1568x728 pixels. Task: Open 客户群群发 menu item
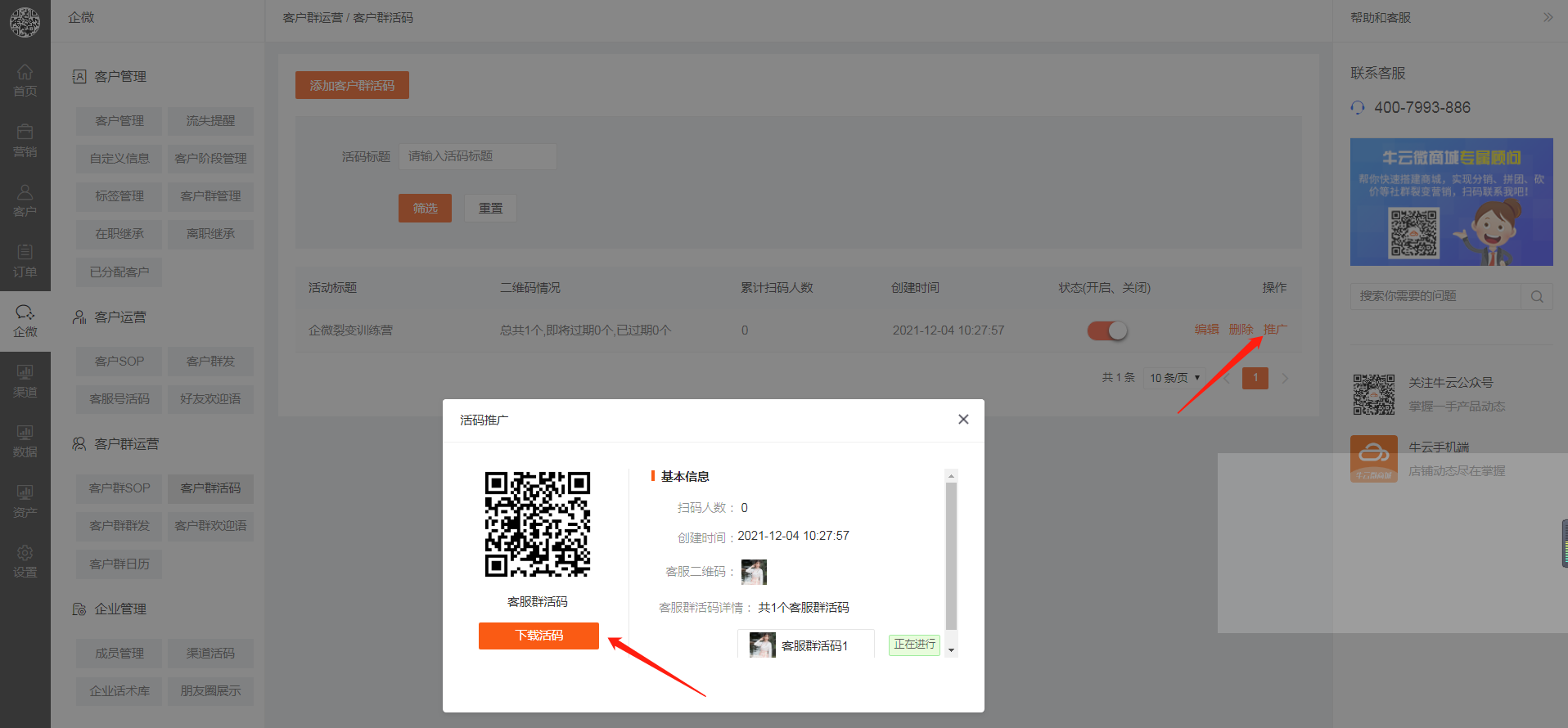click(x=119, y=526)
